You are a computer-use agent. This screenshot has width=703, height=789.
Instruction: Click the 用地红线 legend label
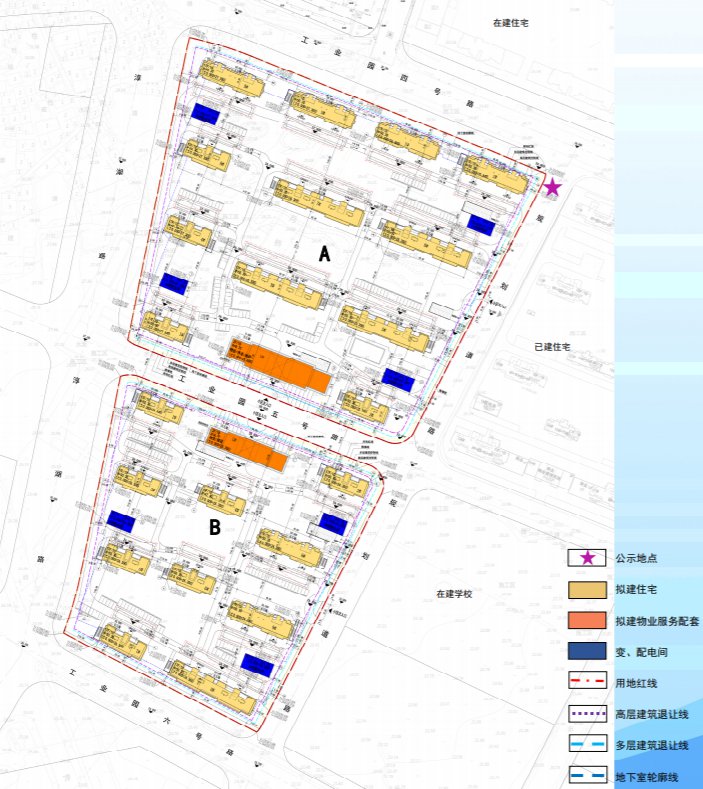pos(636,683)
